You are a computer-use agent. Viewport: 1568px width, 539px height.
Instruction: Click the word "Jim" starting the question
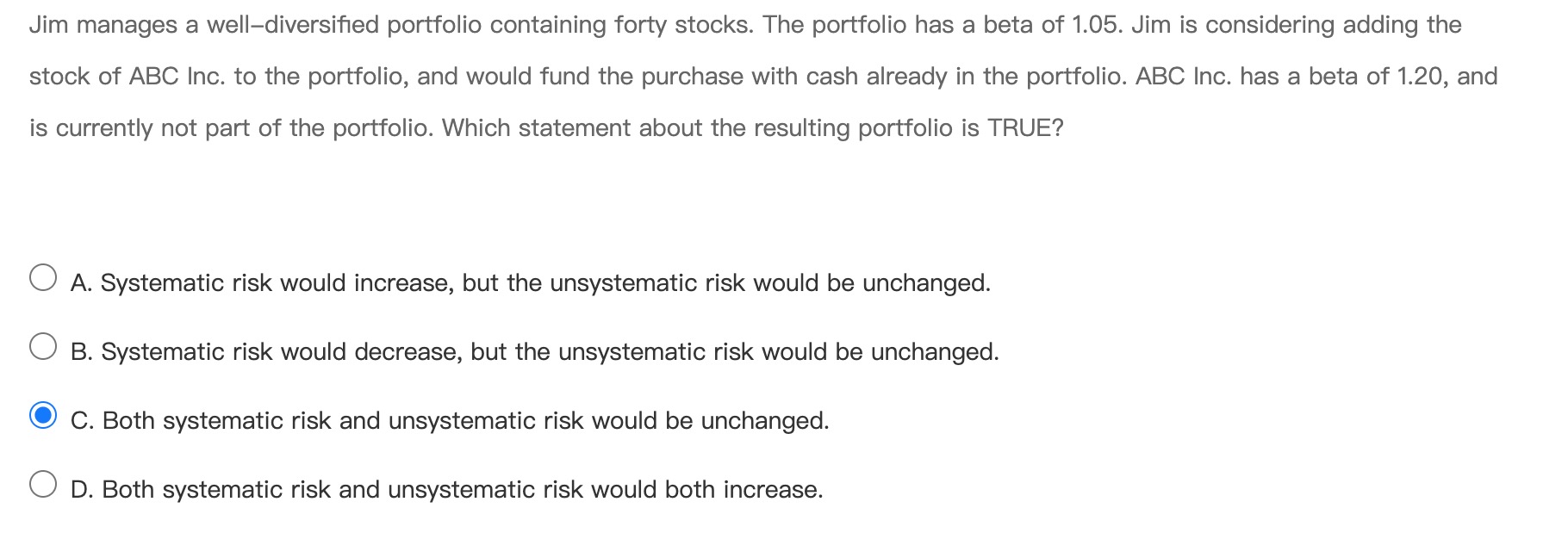pos(48,25)
